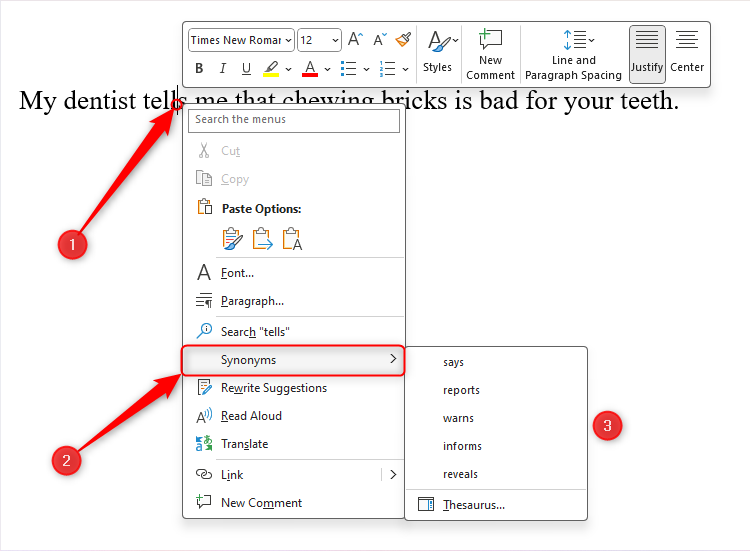The image size is (750, 551).
Task: Increase font size with grow icon
Action: coord(355,40)
